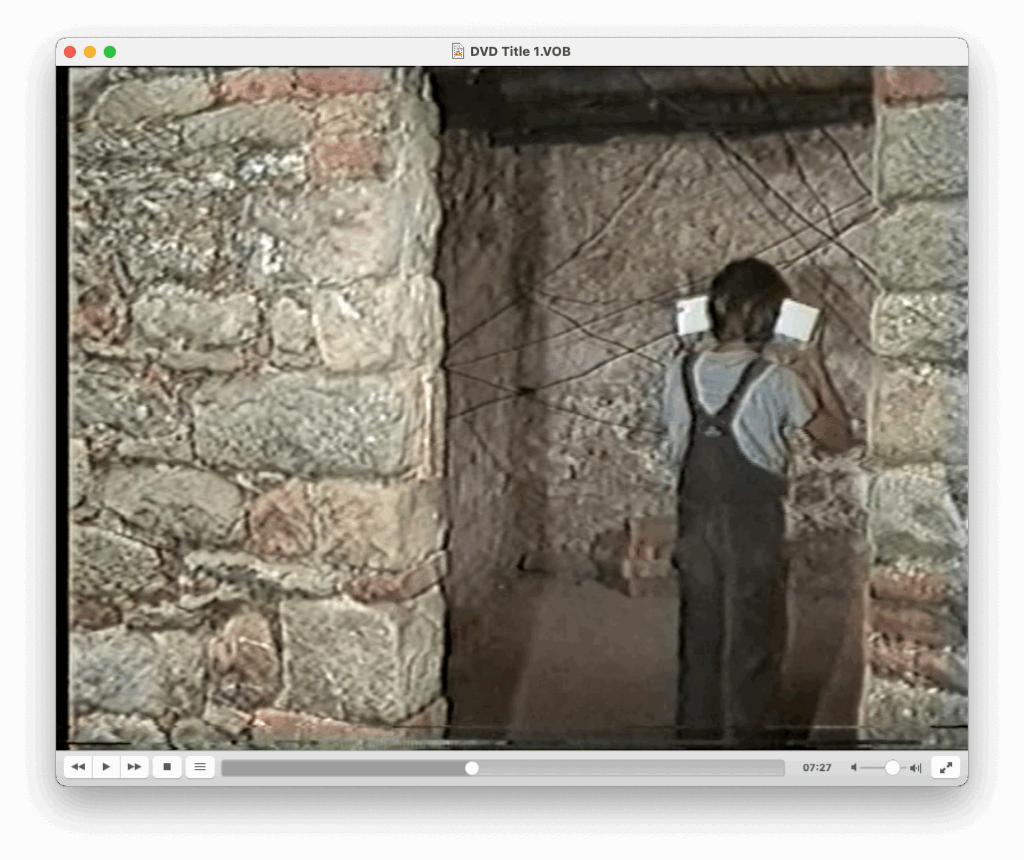Close the VLC window with the red button
This screenshot has height=860, width=1024.
(x=70, y=52)
